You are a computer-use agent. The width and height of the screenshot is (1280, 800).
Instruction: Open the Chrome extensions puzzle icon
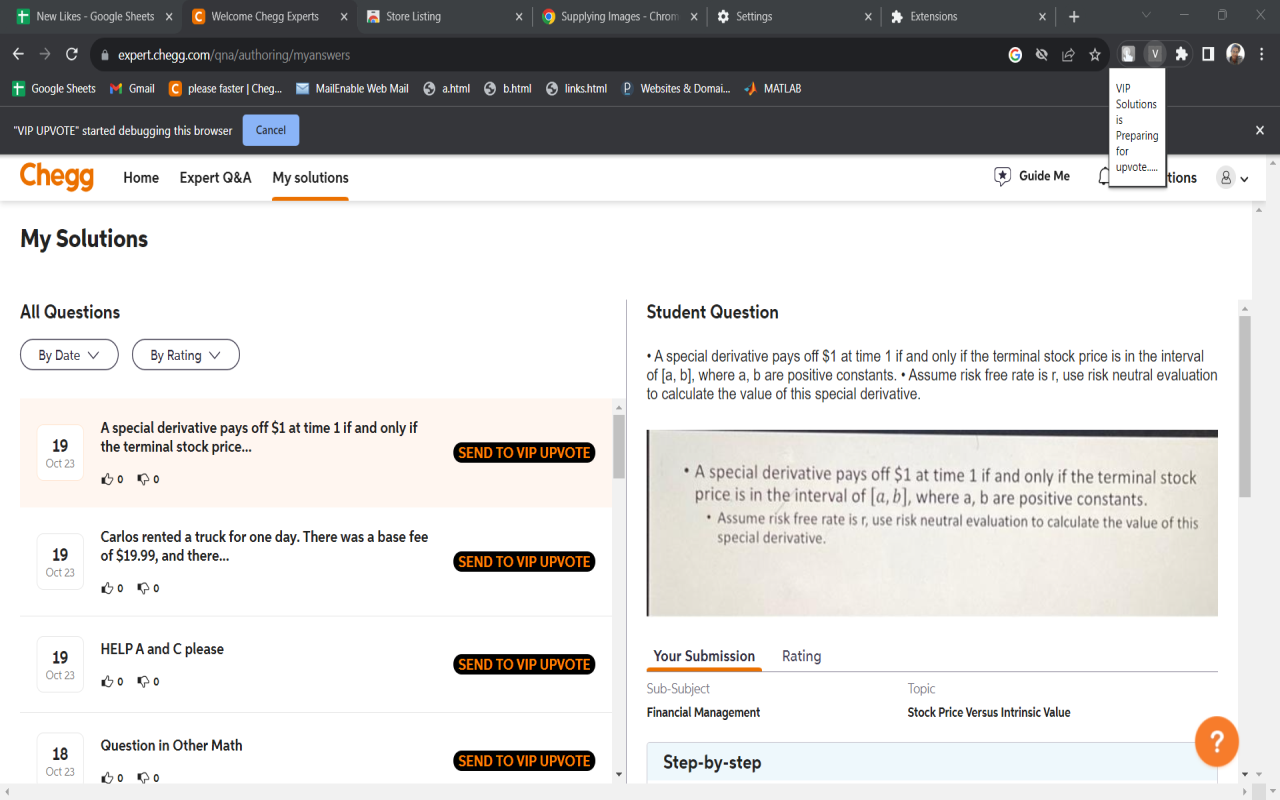1183,54
